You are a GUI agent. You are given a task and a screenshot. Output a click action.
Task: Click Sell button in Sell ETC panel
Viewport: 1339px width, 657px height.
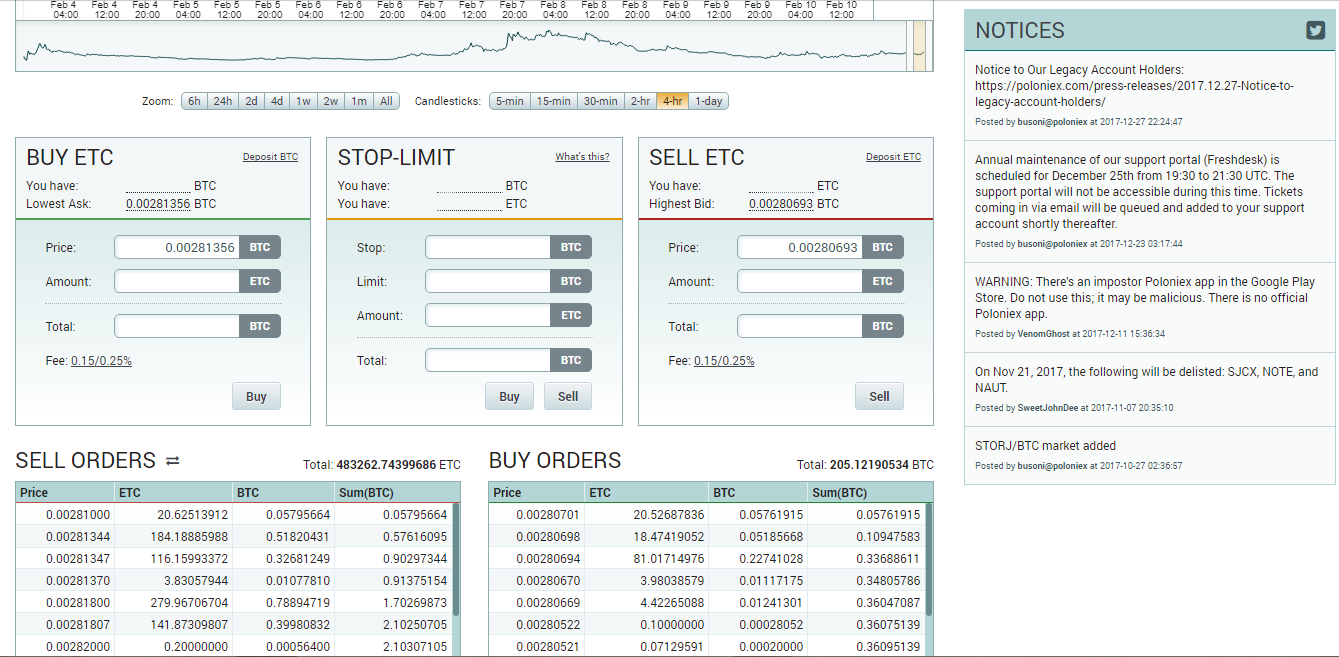tap(879, 396)
